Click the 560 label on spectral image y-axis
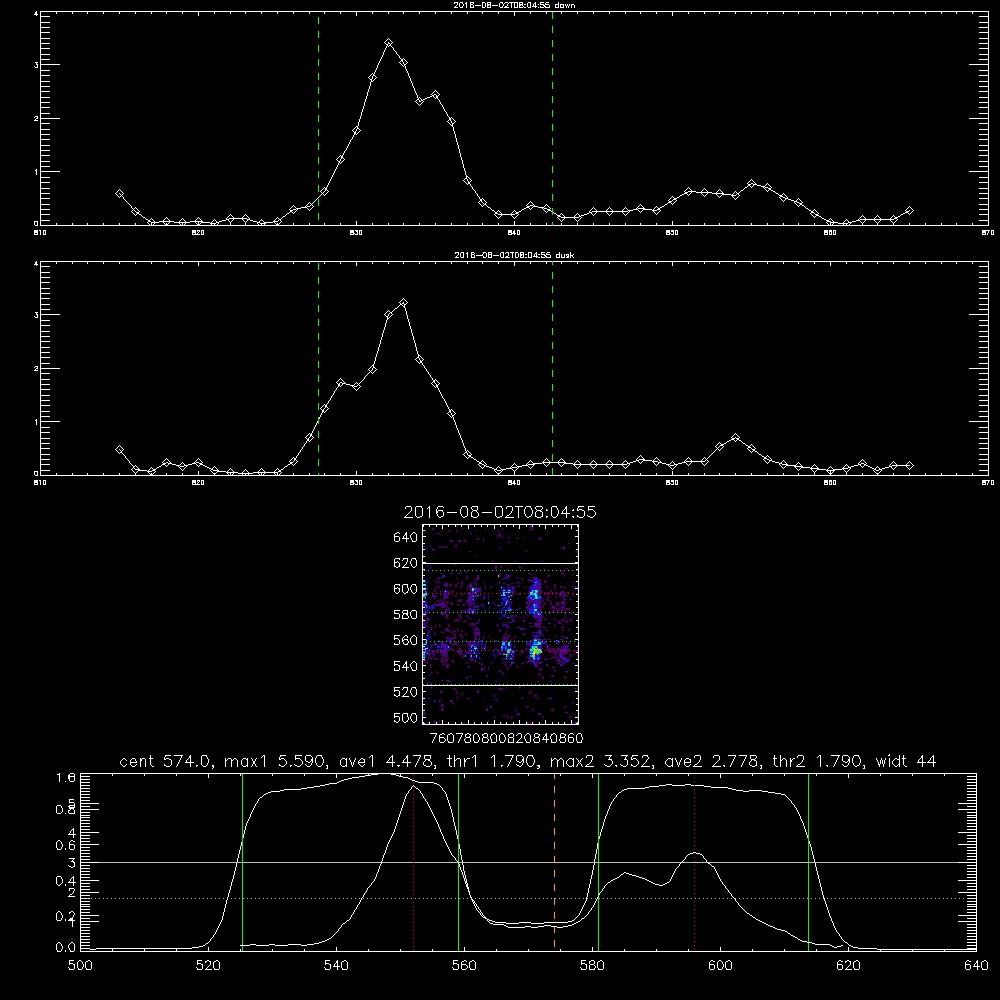Viewport: 1000px width, 1000px height. pyautogui.click(x=405, y=640)
